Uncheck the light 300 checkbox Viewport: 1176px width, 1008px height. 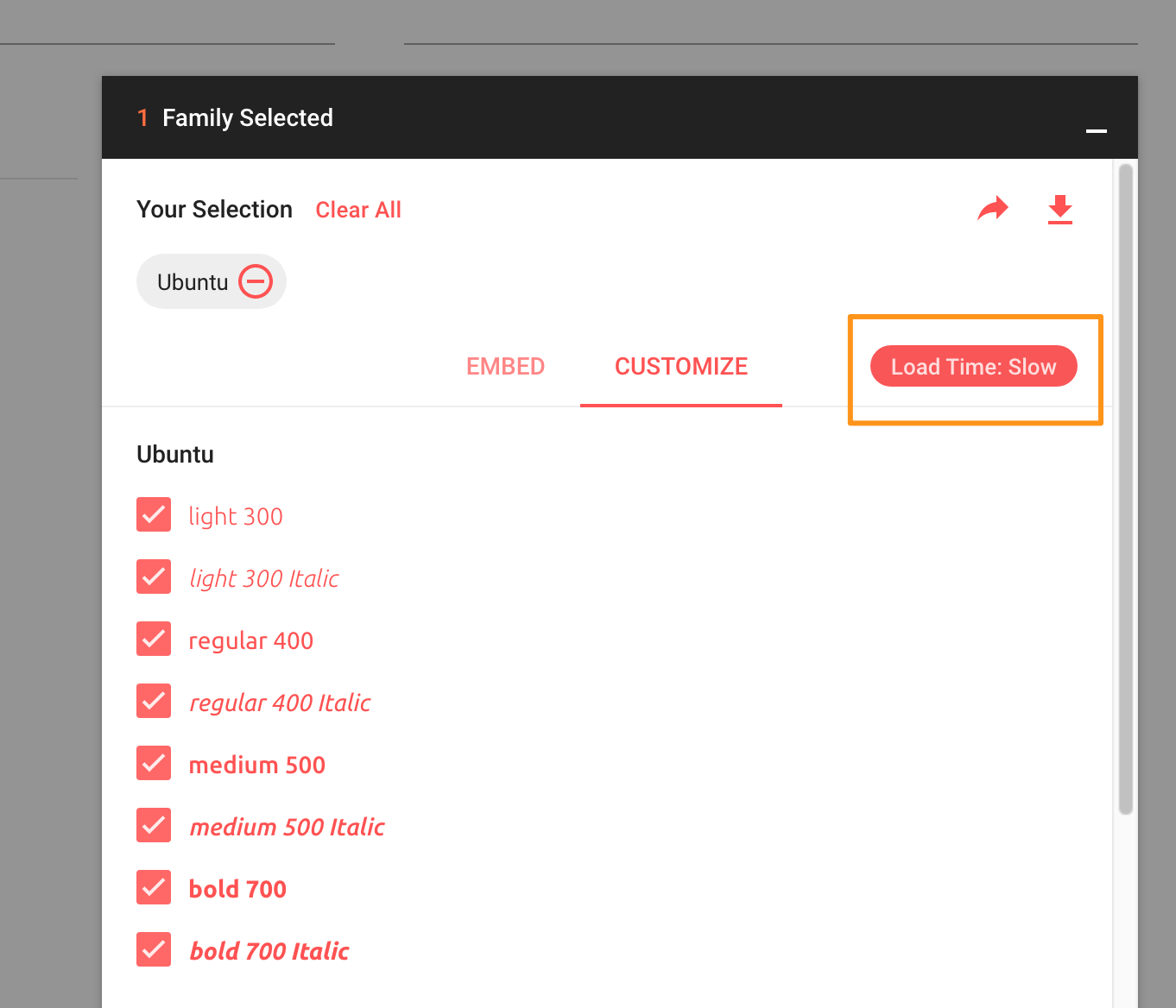(154, 514)
